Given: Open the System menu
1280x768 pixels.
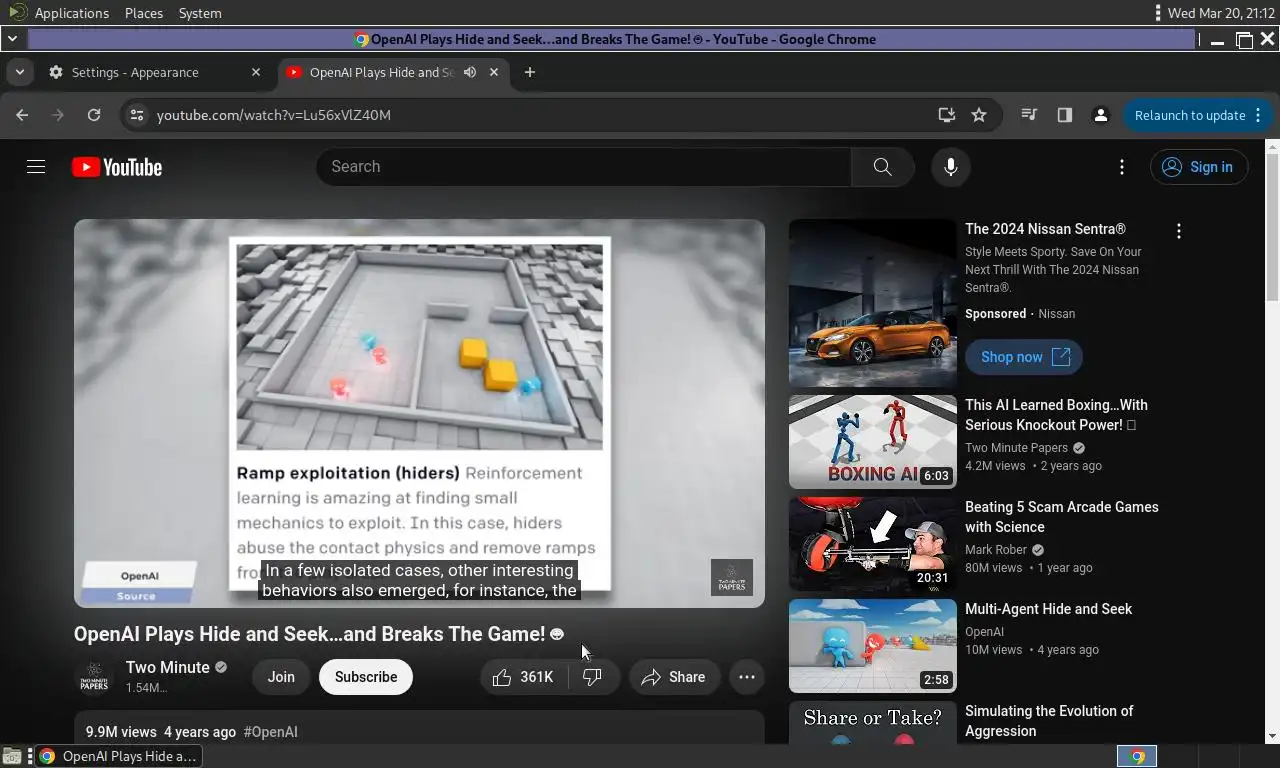Looking at the screenshot, I should [200, 13].
